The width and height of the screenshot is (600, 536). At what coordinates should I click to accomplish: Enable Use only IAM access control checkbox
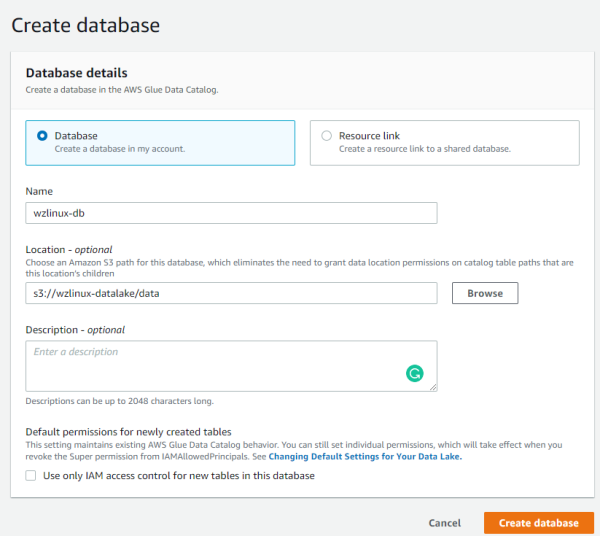pyautogui.click(x=32, y=476)
